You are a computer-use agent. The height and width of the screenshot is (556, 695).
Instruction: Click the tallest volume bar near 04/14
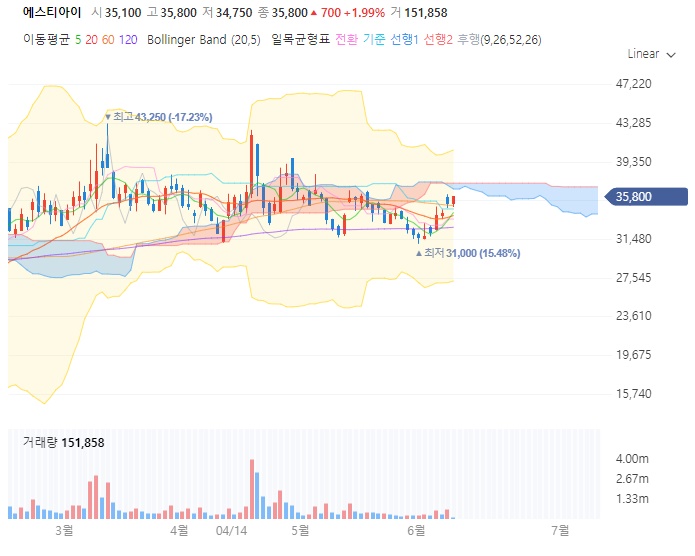tap(252, 489)
